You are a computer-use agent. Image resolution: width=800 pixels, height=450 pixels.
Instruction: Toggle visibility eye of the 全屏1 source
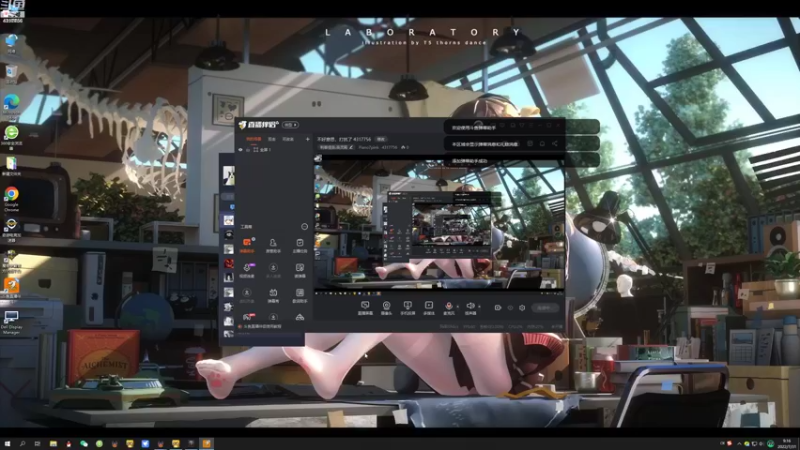pyautogui.click(x=240, y=150)
